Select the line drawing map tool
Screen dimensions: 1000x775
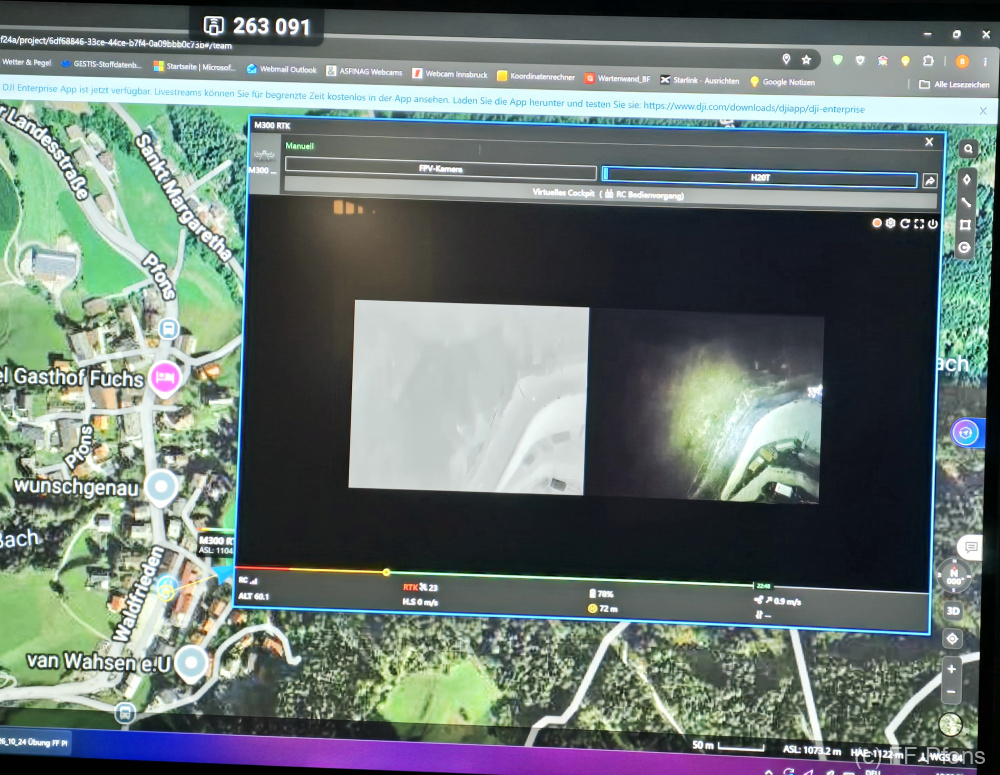[966, 202]
